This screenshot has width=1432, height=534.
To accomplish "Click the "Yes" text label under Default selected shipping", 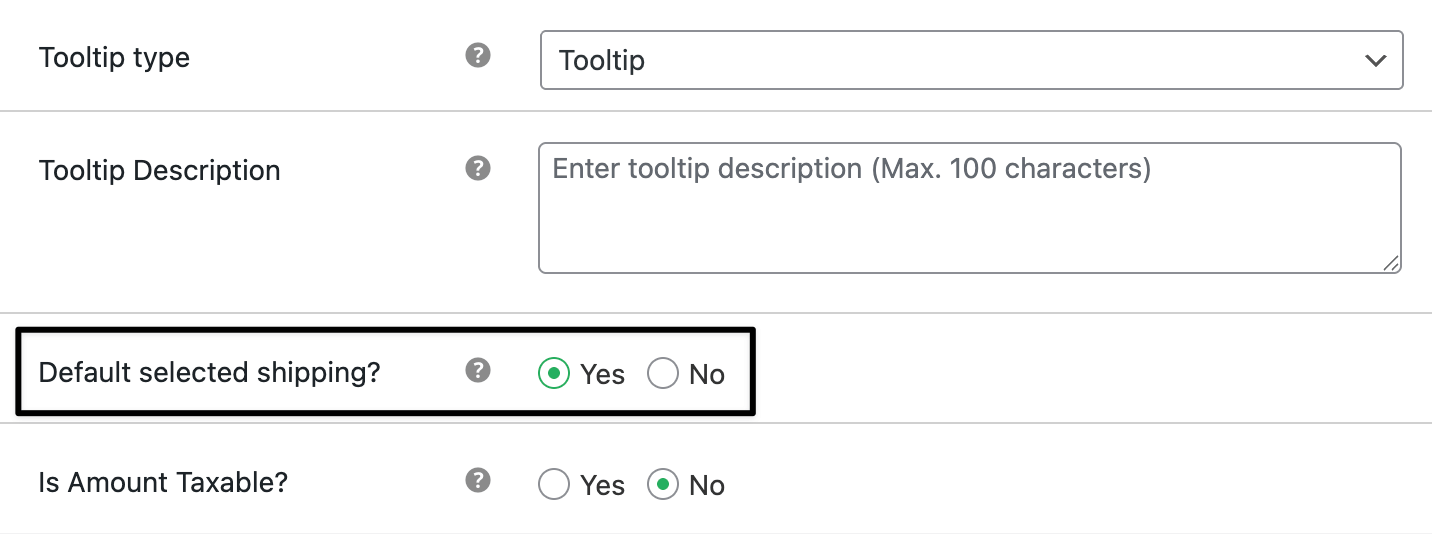I will pyautogui.click(x=602, y=375).
